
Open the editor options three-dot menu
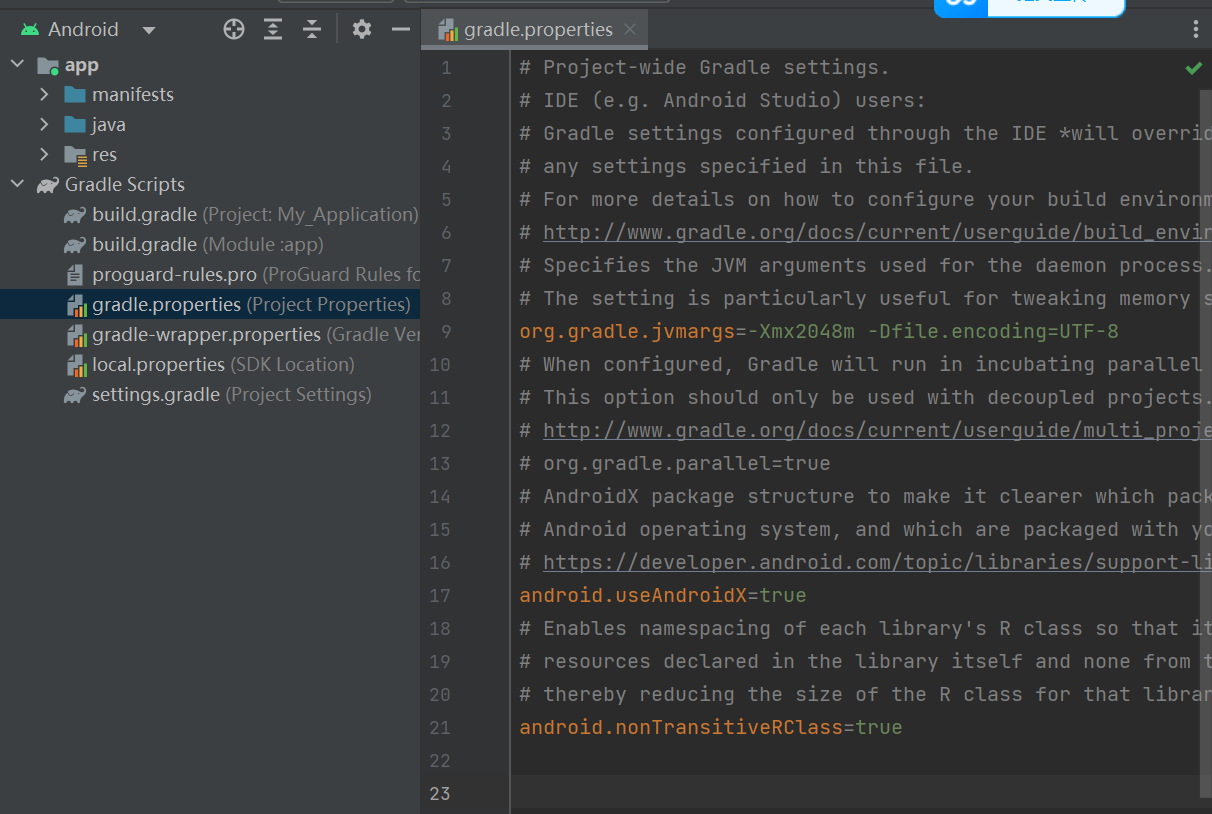tap(1195, 29)
